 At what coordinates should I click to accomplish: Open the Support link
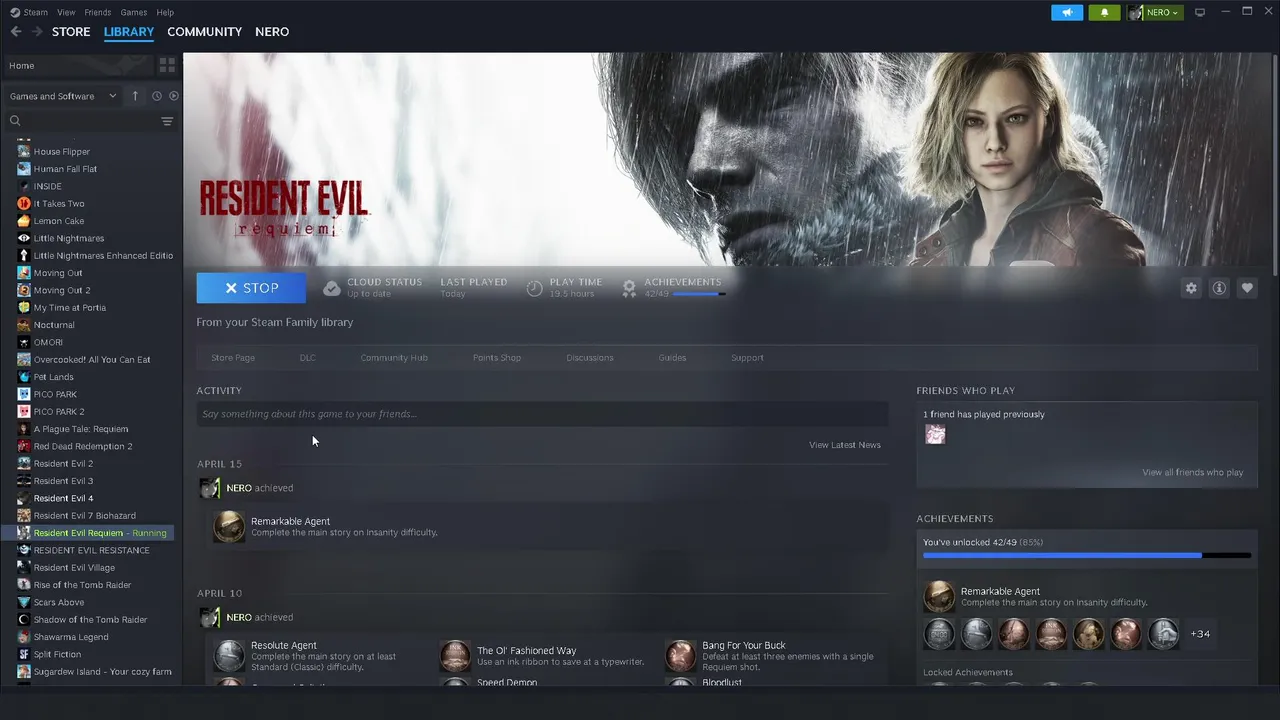pyautogui.click(x=747, y=358)
